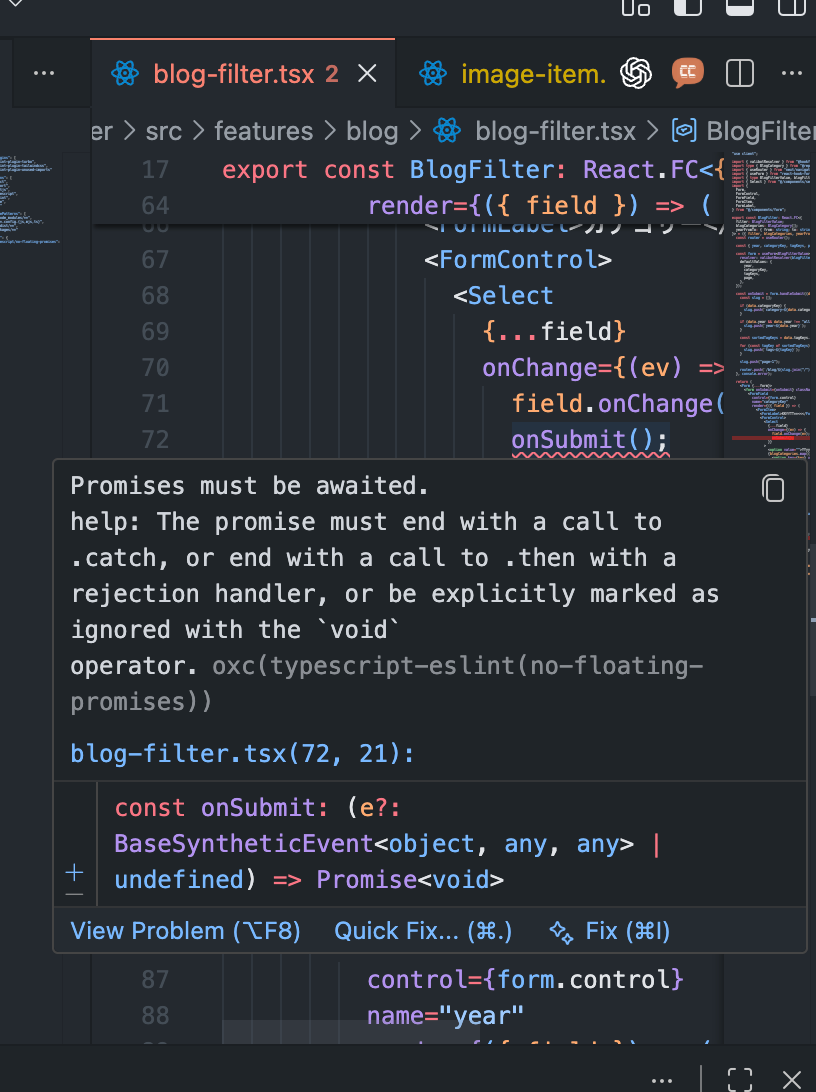Open Quick Fix menu from hover
Screen dimensions: 816x1092
coord(423,931)
